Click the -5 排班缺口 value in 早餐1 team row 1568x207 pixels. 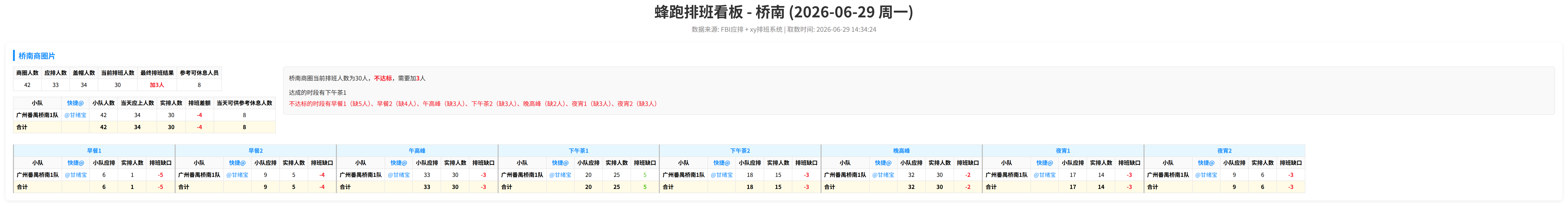[x=161, y=175]
